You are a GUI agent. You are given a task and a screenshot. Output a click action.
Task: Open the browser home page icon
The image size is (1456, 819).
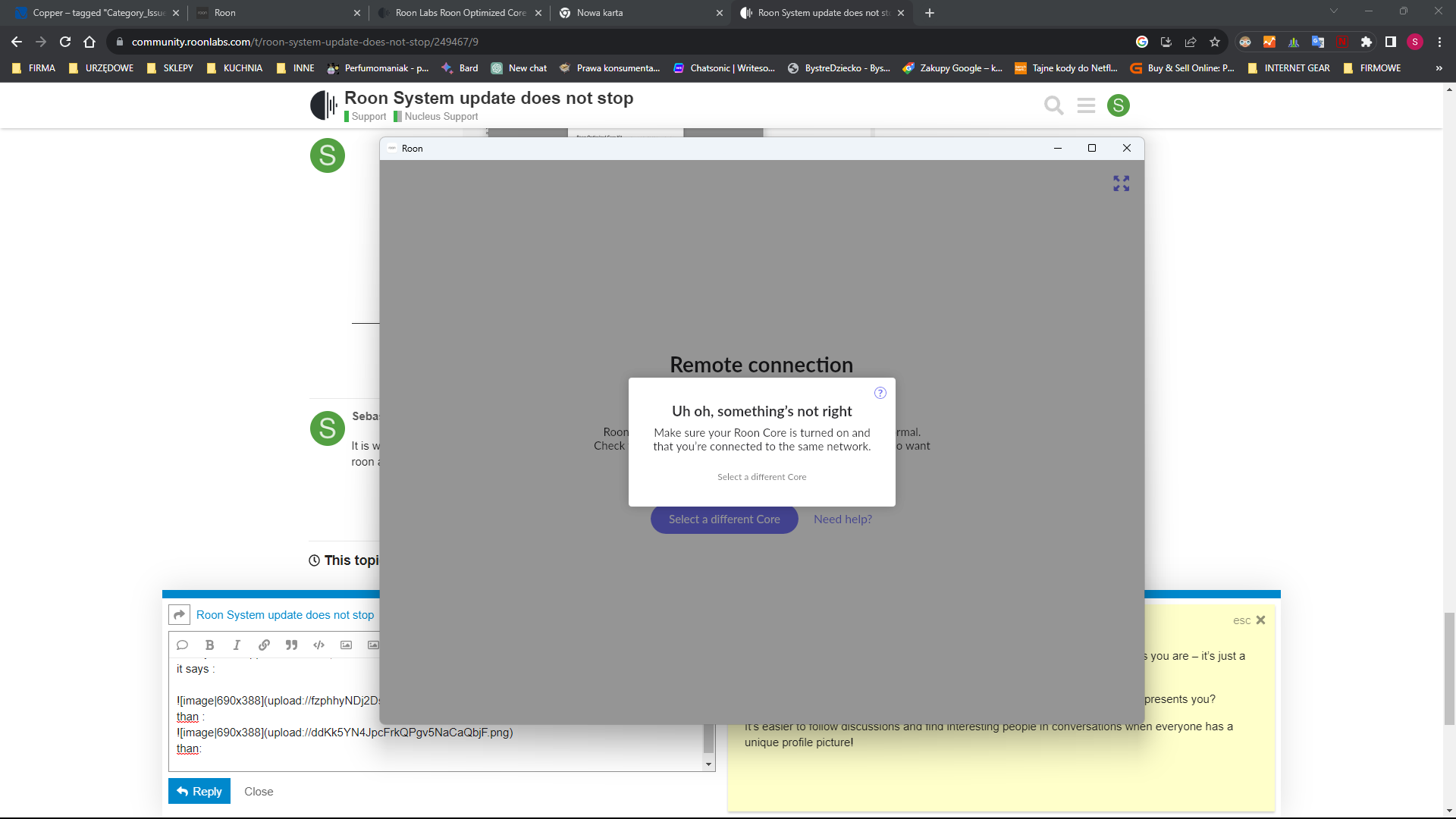click(x=89, y=42)
